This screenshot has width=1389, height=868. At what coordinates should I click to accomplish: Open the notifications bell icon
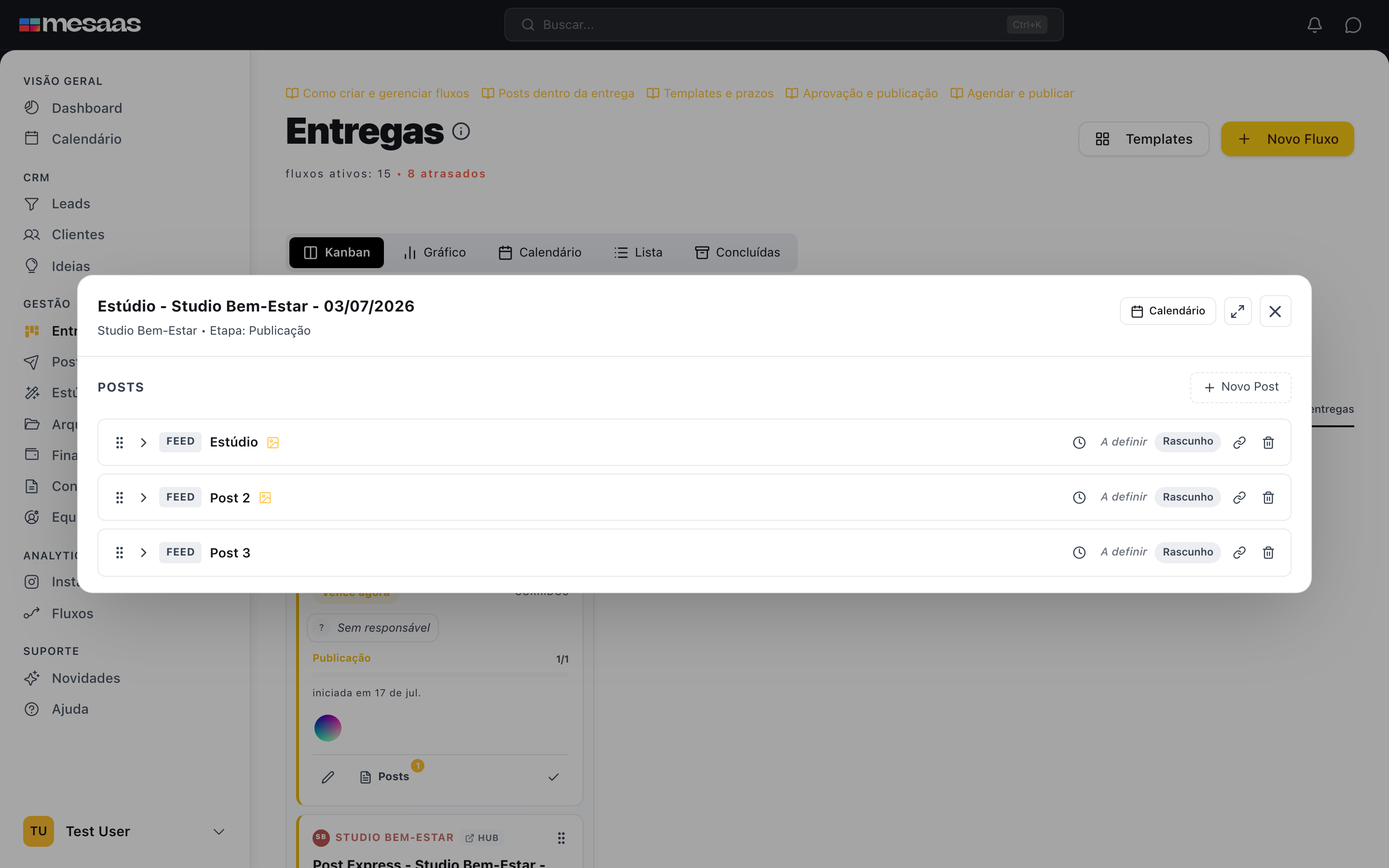point(1314,25)
